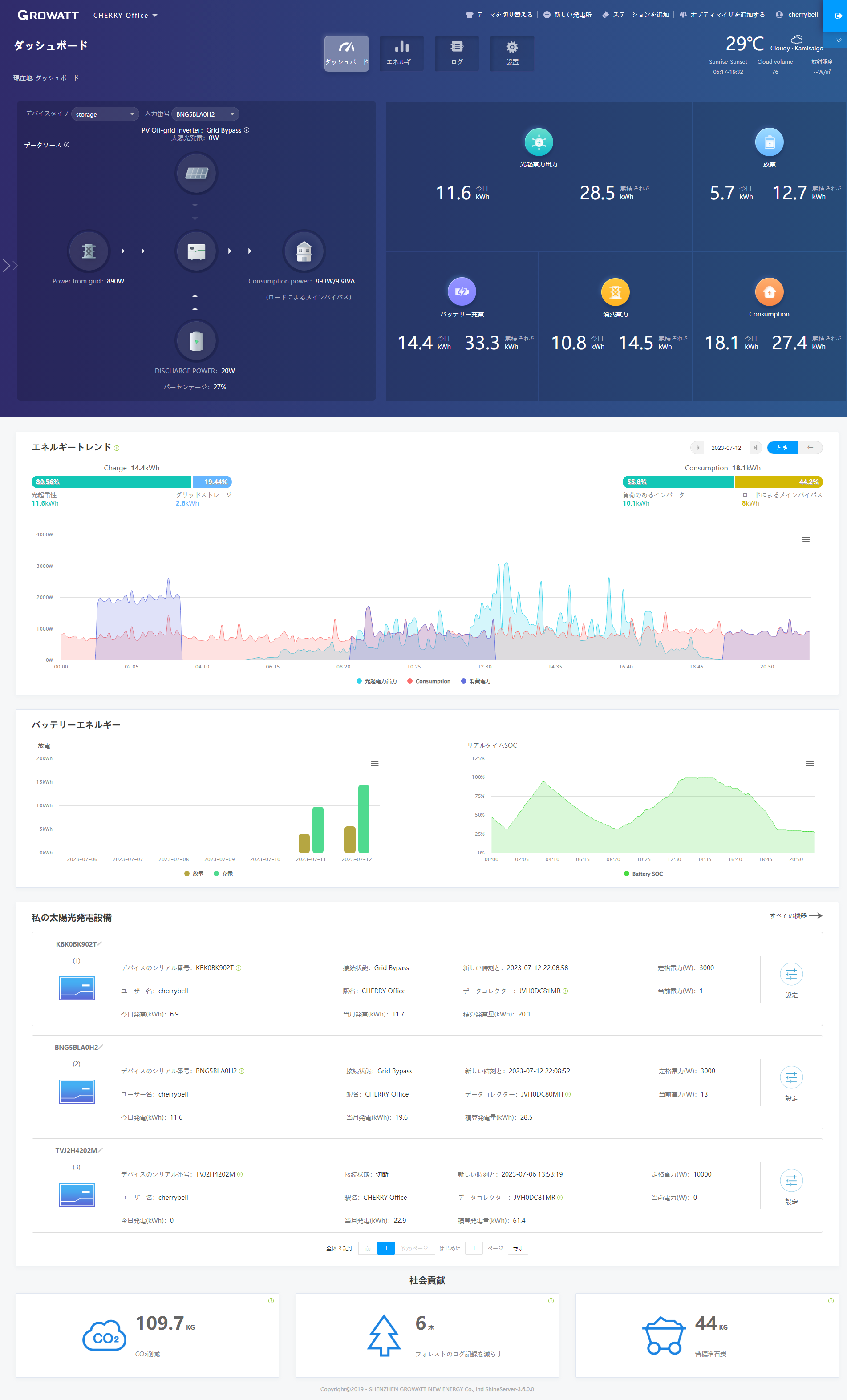Open the device type storage dropdown
Image resolution: width=847 pixels, height=1400 pixels.
pyautogui.click(x=105, y=114)
